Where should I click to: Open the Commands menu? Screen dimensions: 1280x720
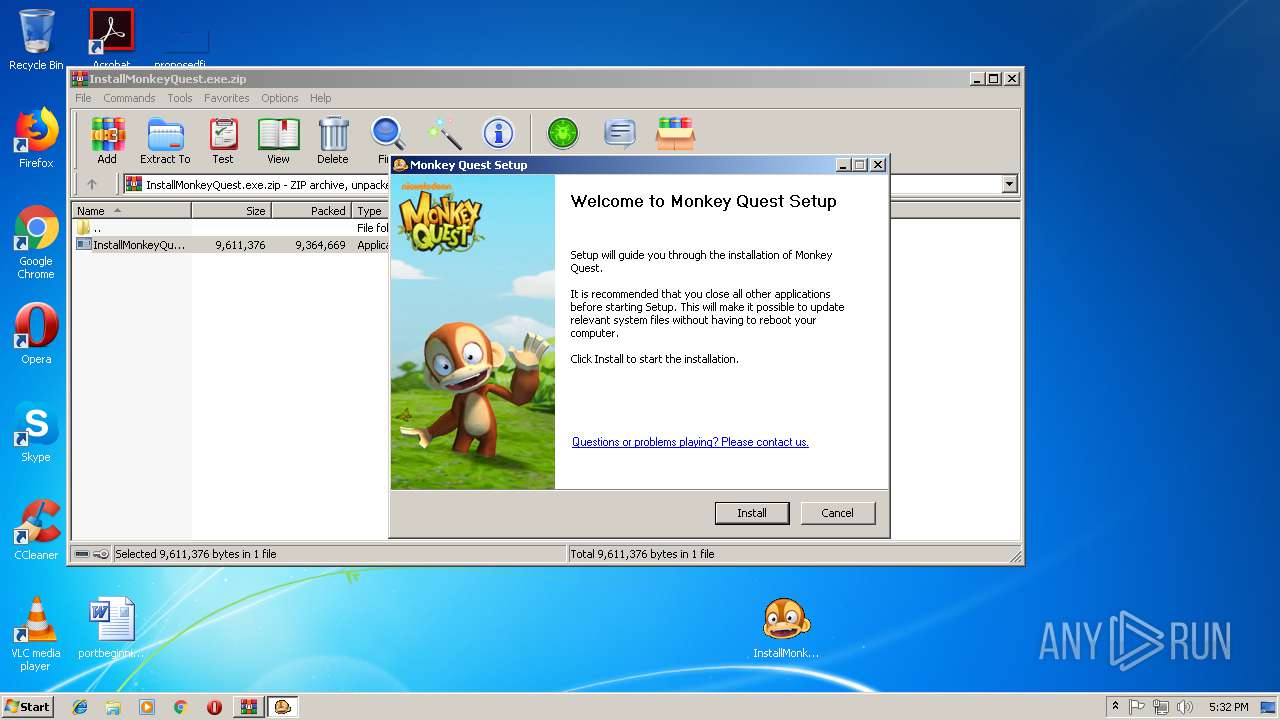tap(129, 98)
